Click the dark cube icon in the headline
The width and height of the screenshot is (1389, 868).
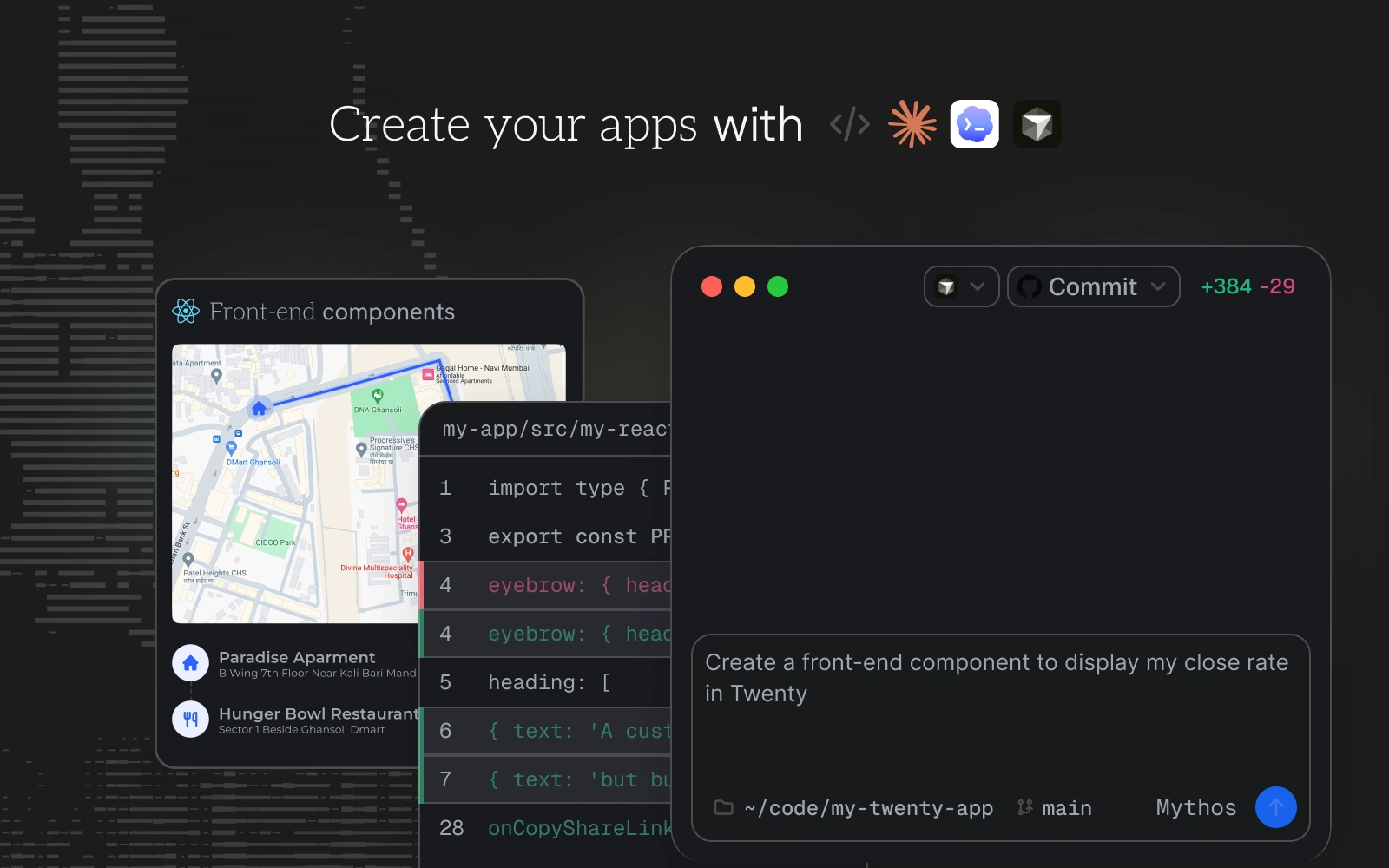click(1037, 124)
